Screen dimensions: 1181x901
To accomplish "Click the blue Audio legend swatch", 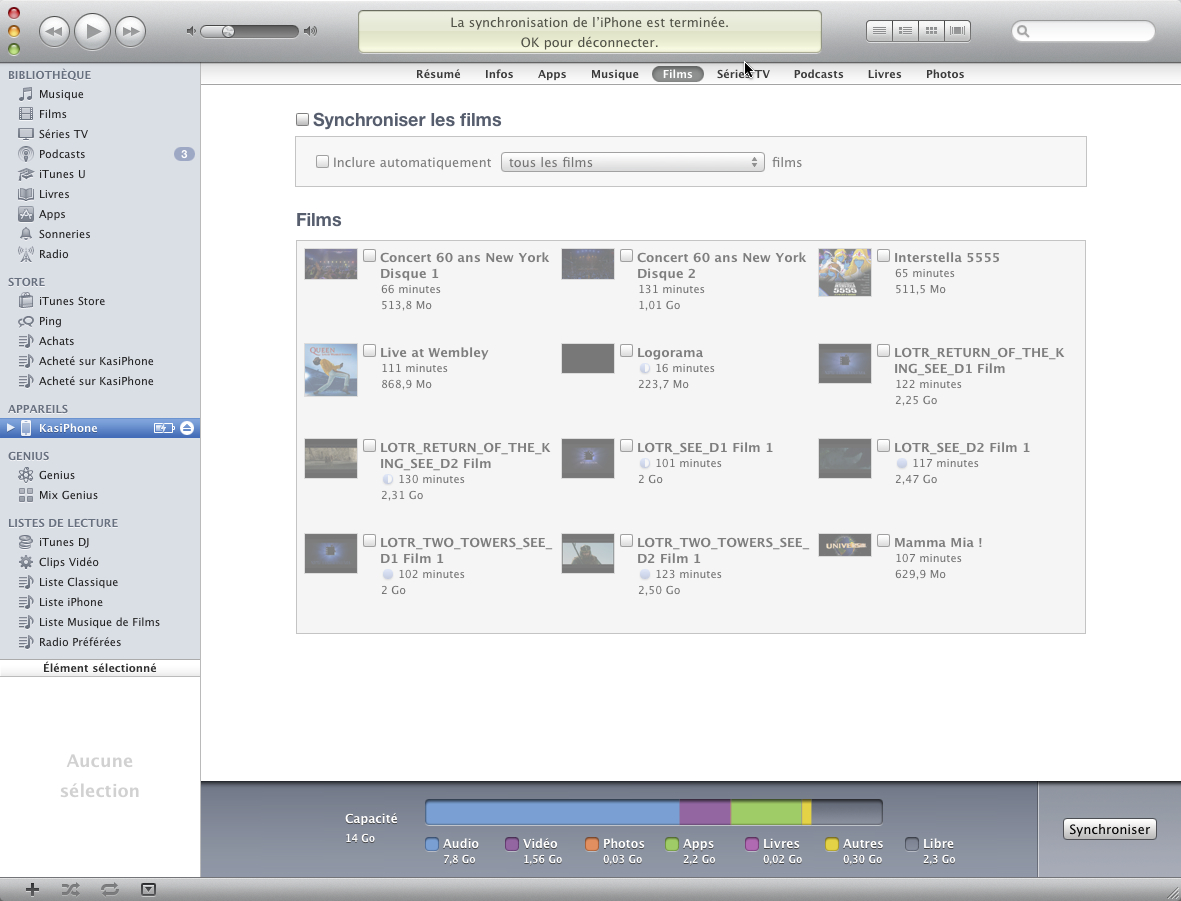I will coord(432,844).
